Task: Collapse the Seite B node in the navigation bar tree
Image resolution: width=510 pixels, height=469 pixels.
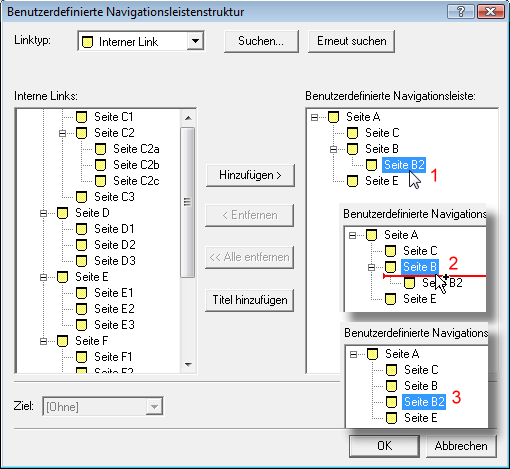Action: click(333, 149)
